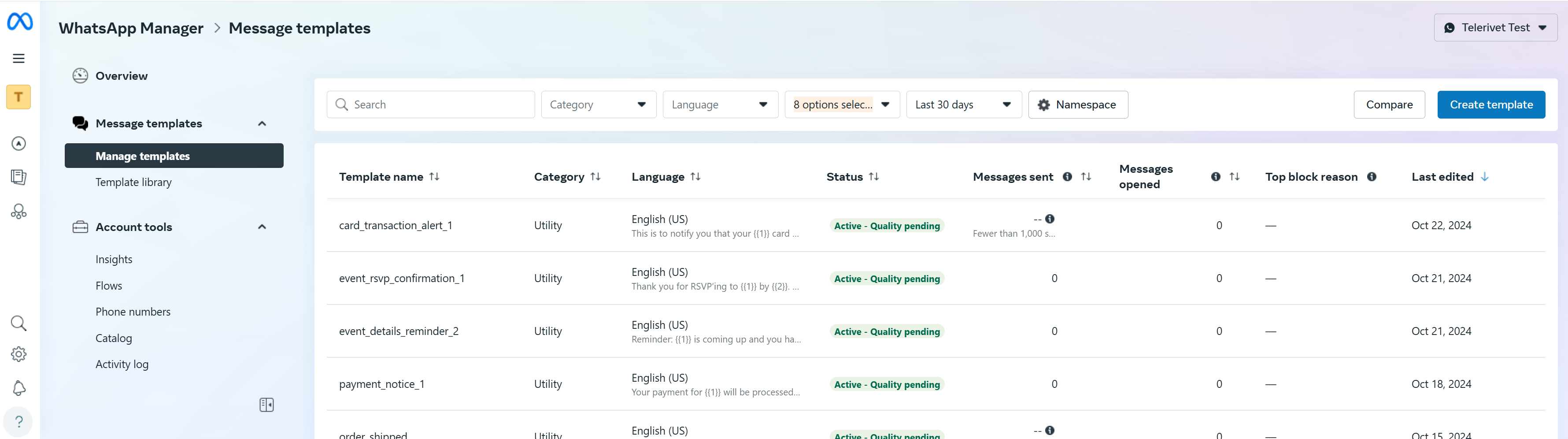Viewport: 1568px width, 439px height.
Task: Click the Meta logo icon
Action: point(19,21)
